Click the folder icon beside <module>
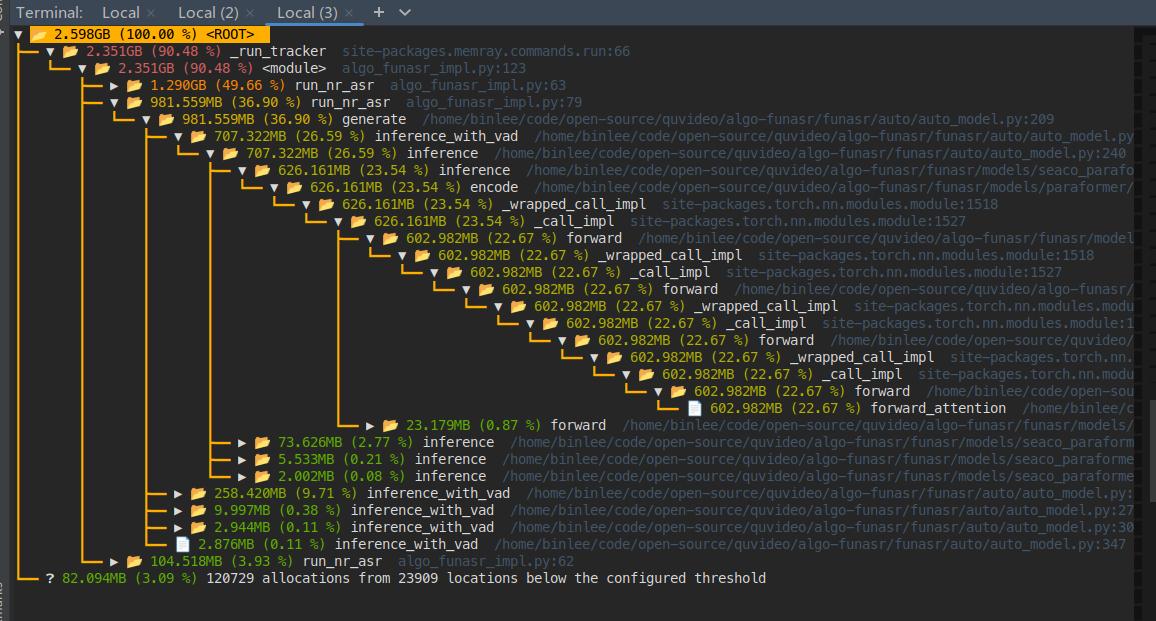 pyautogui.click(x=102, y=69)
